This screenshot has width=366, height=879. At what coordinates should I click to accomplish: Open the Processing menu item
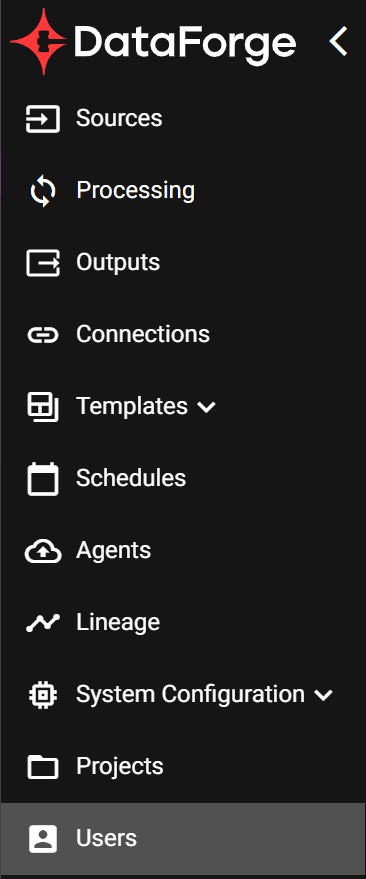[x=183, y=191]
